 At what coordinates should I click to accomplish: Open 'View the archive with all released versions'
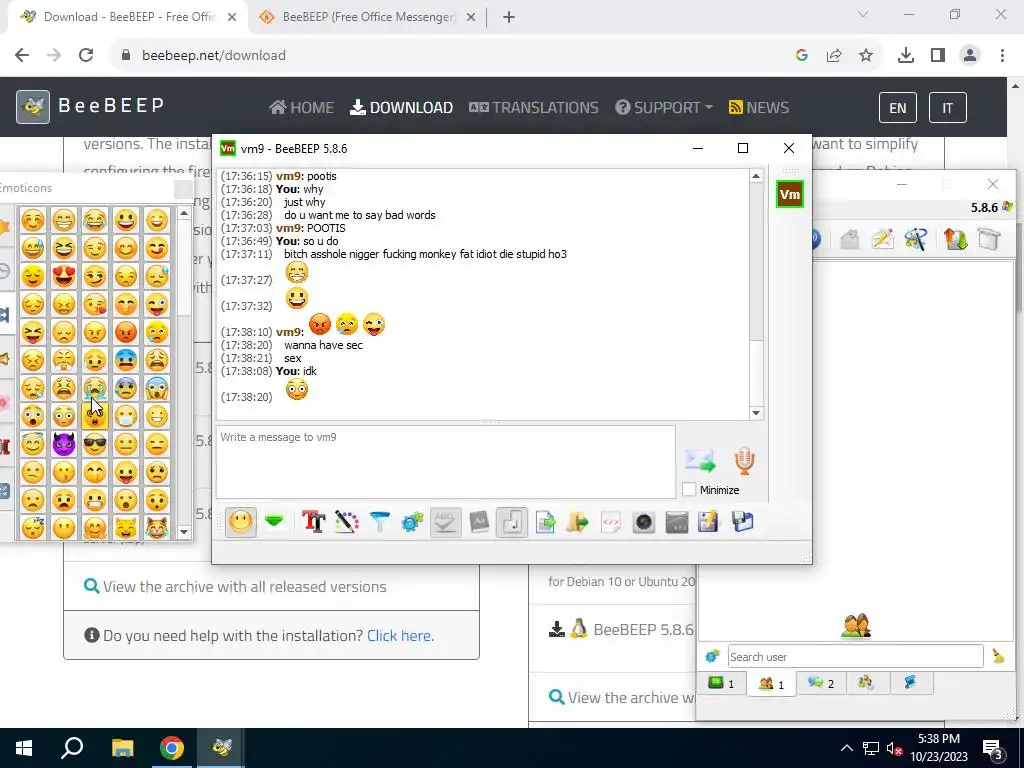[244, 586]
